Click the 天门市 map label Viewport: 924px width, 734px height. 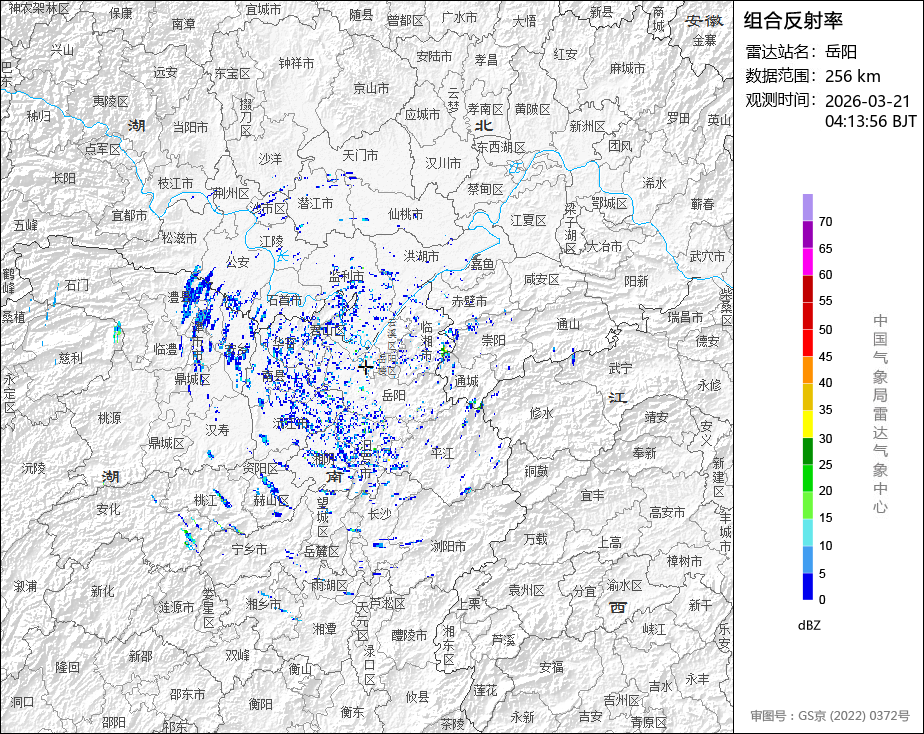(360, 156)
